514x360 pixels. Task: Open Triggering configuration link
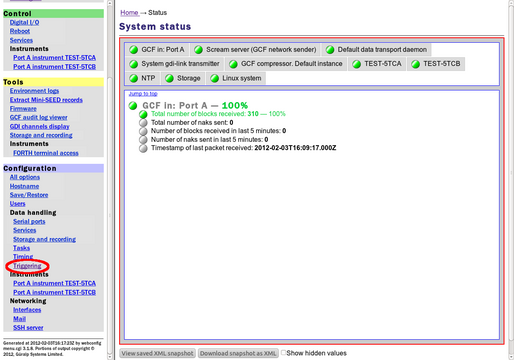pyautogui.click(x=27, y=266)
